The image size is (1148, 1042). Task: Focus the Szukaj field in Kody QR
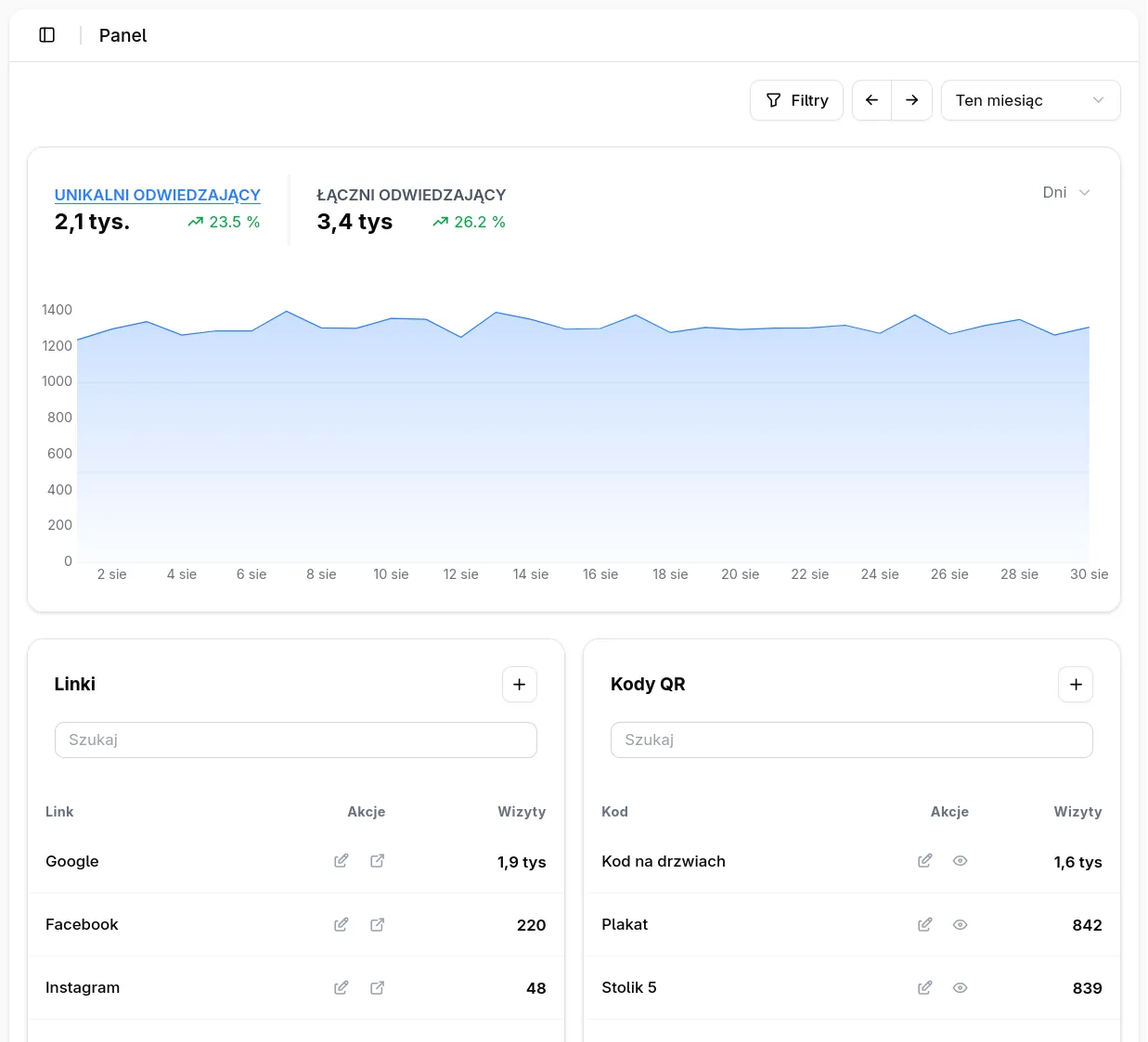coord(851,740)
